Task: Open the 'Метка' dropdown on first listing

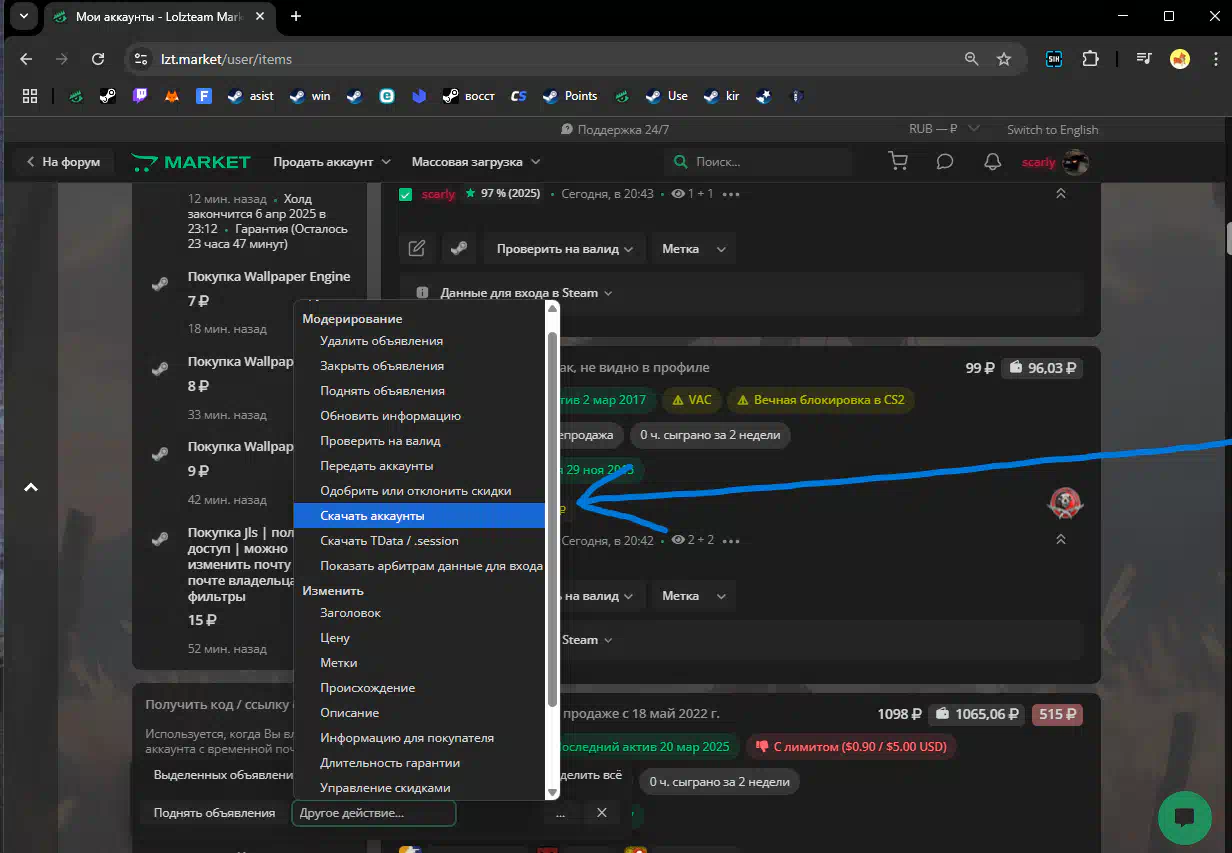Action: [x=693, y=249]
